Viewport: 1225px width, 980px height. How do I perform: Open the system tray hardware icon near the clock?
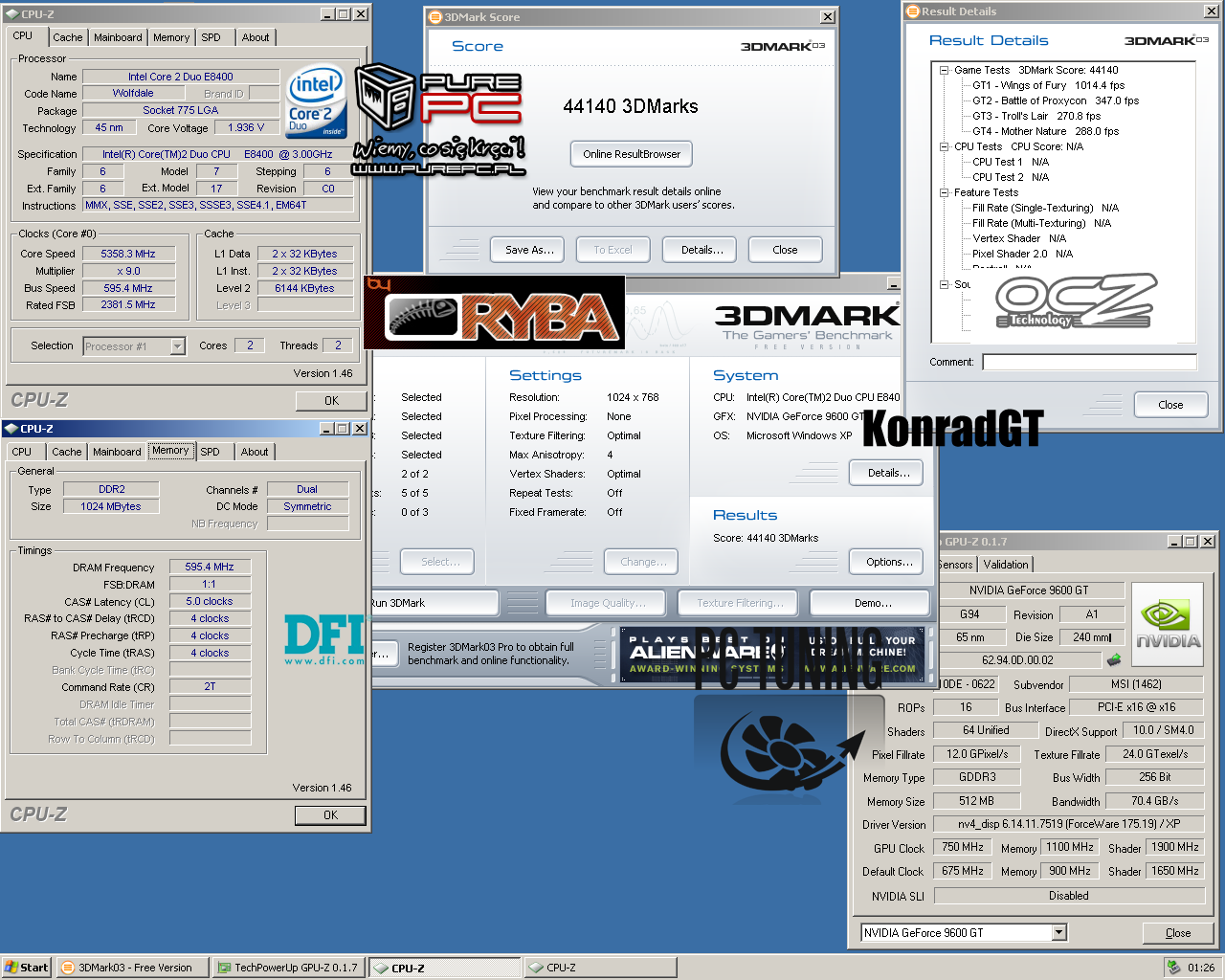[x=1172, y=967]
